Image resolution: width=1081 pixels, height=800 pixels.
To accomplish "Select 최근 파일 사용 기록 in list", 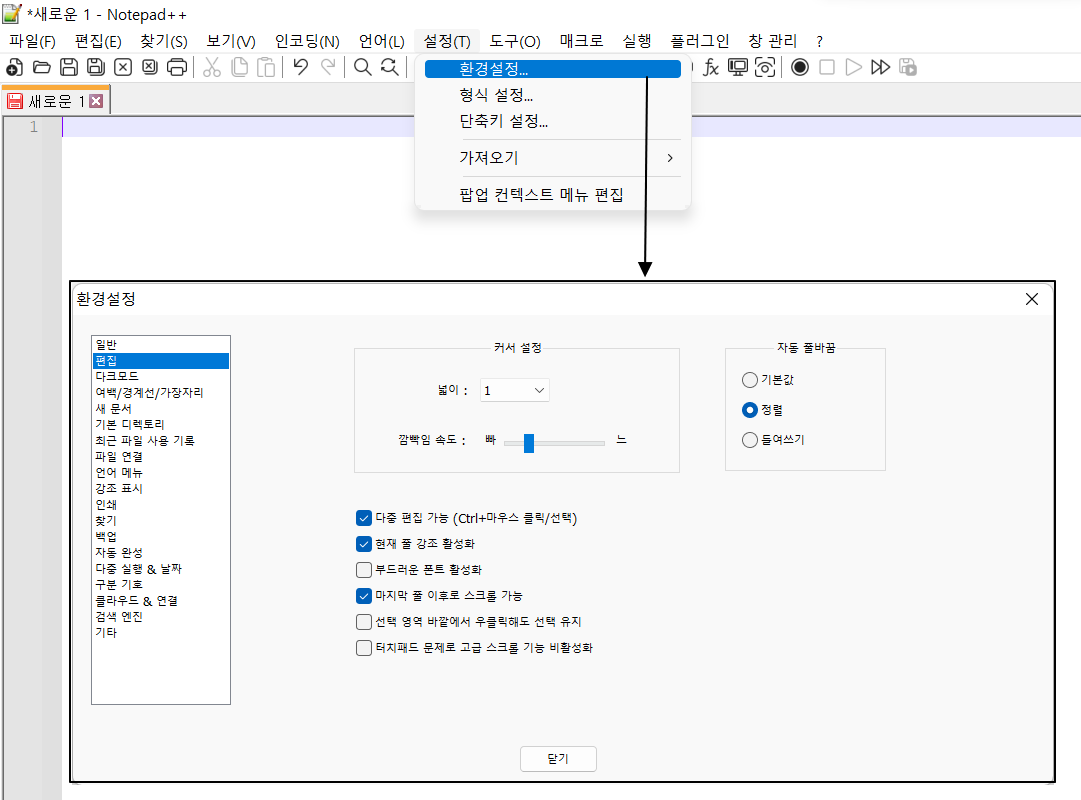I will 161,441.
